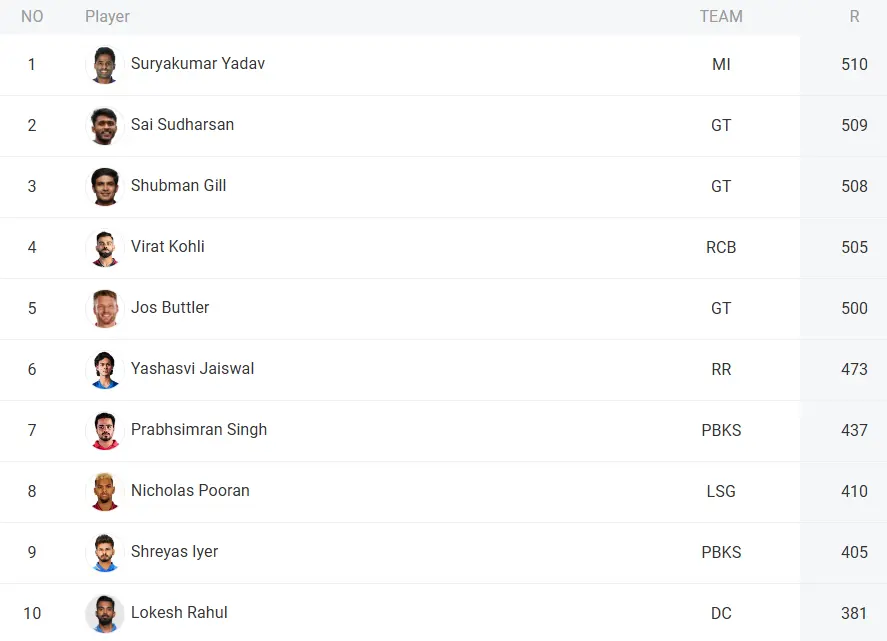
Task: Click Virat Kohli's avatar picture
Action: click(x=104, y=247)
